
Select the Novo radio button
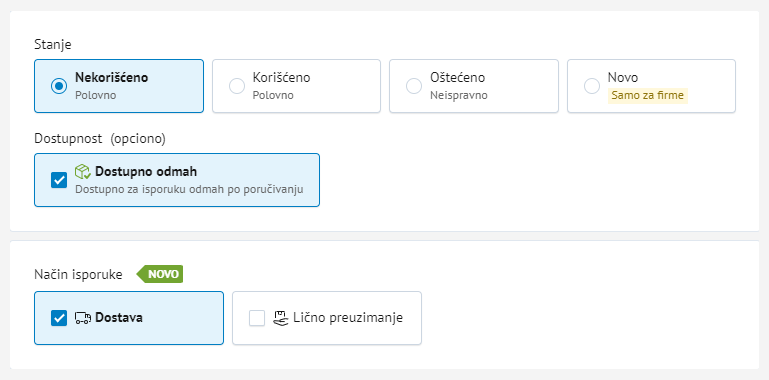[x=592, y=86]
